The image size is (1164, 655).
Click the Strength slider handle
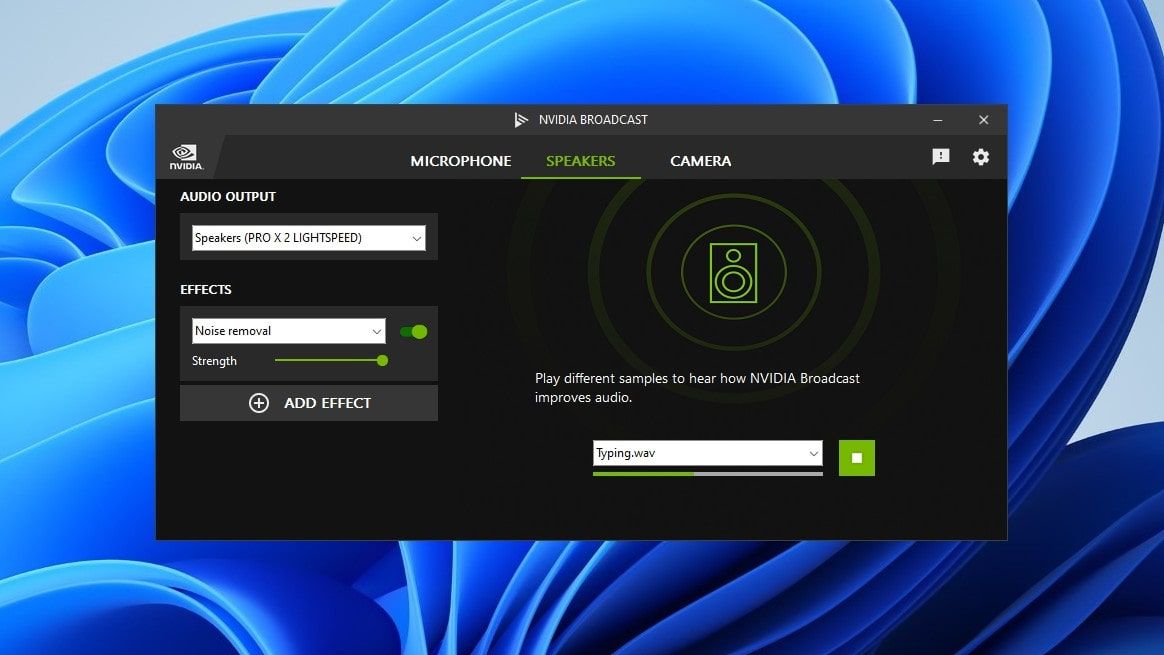click(x=382, y=361)
